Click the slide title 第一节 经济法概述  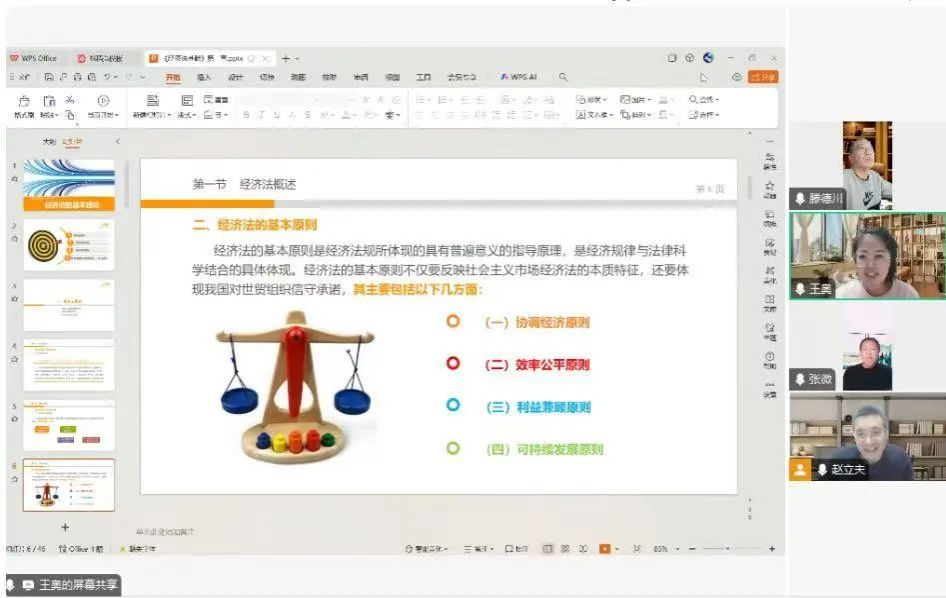pyautogui.click(x=244, y=185)
